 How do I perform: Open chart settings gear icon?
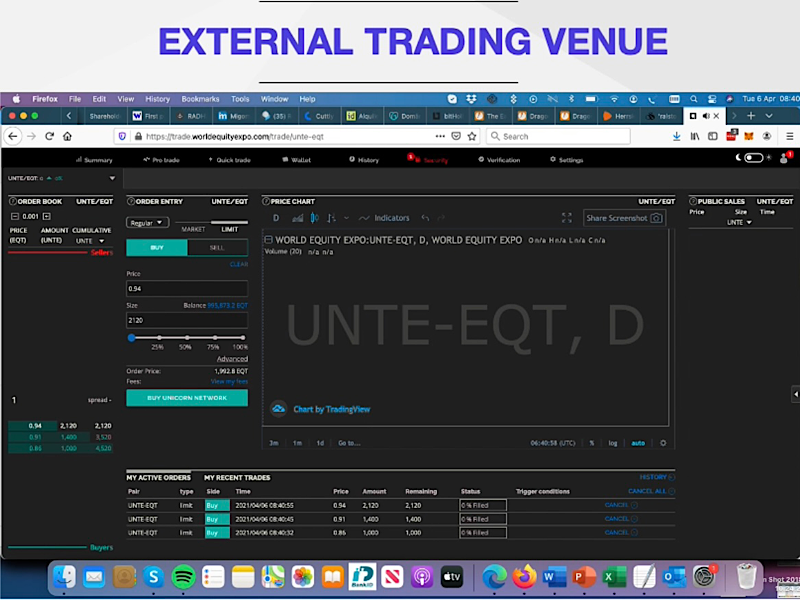(x=663, y=443)
